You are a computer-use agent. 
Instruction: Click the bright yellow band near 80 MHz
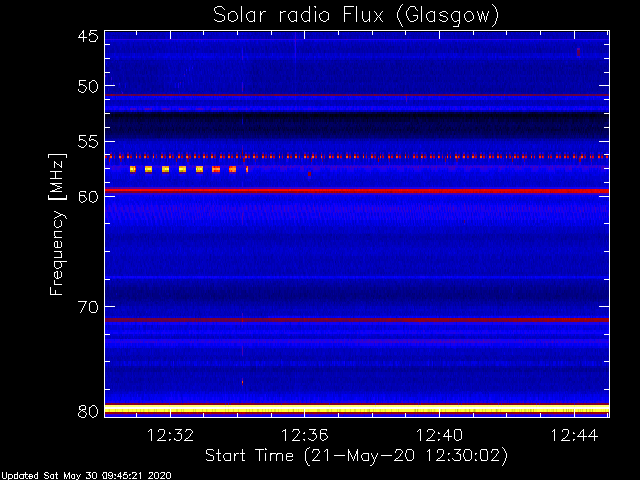point(357,409)
